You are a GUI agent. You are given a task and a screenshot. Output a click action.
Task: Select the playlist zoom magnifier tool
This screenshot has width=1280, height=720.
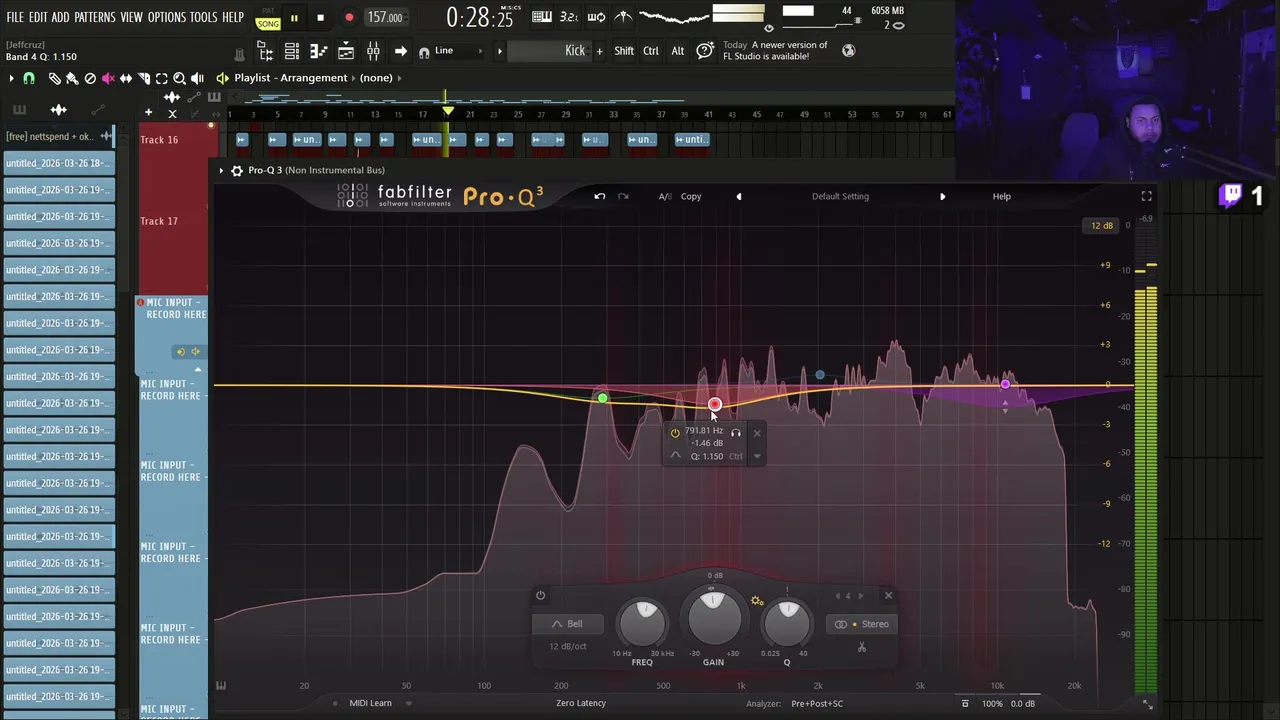[179, 78]
